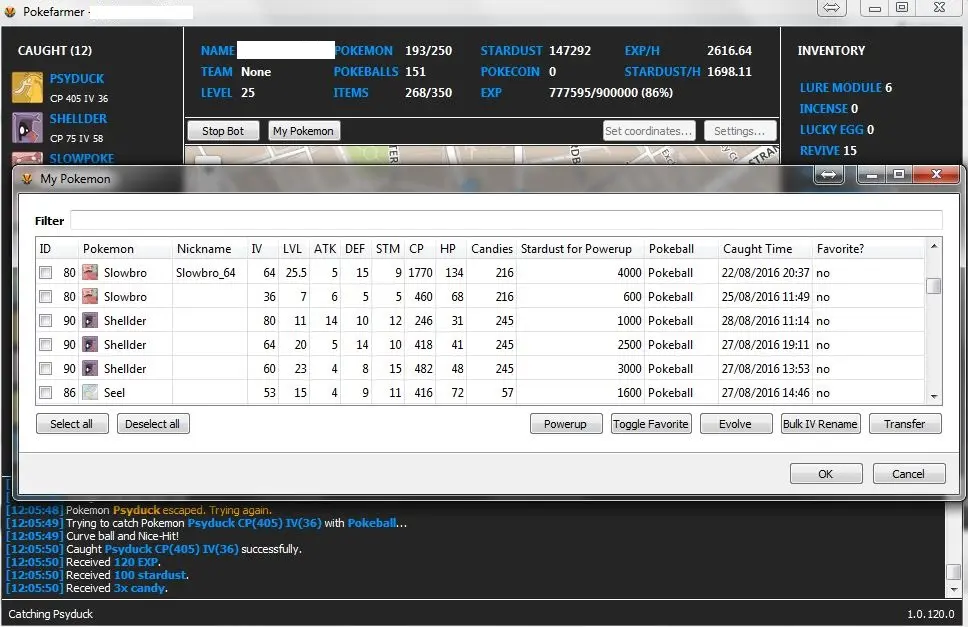
Task: Click 'Received 100 stardust' log line
Action: point(127,575)
